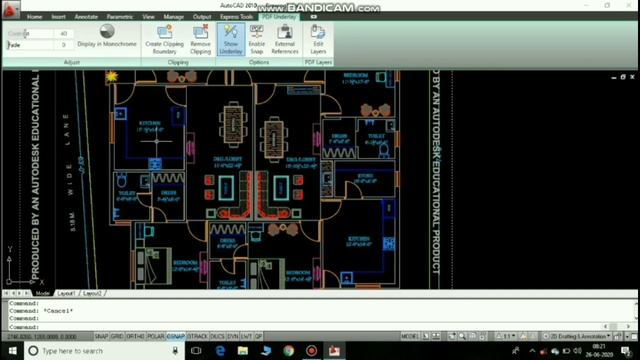Open External References palette
Image resolution: width=640 pixels, height=360 pixels.
tap(285, 39)
